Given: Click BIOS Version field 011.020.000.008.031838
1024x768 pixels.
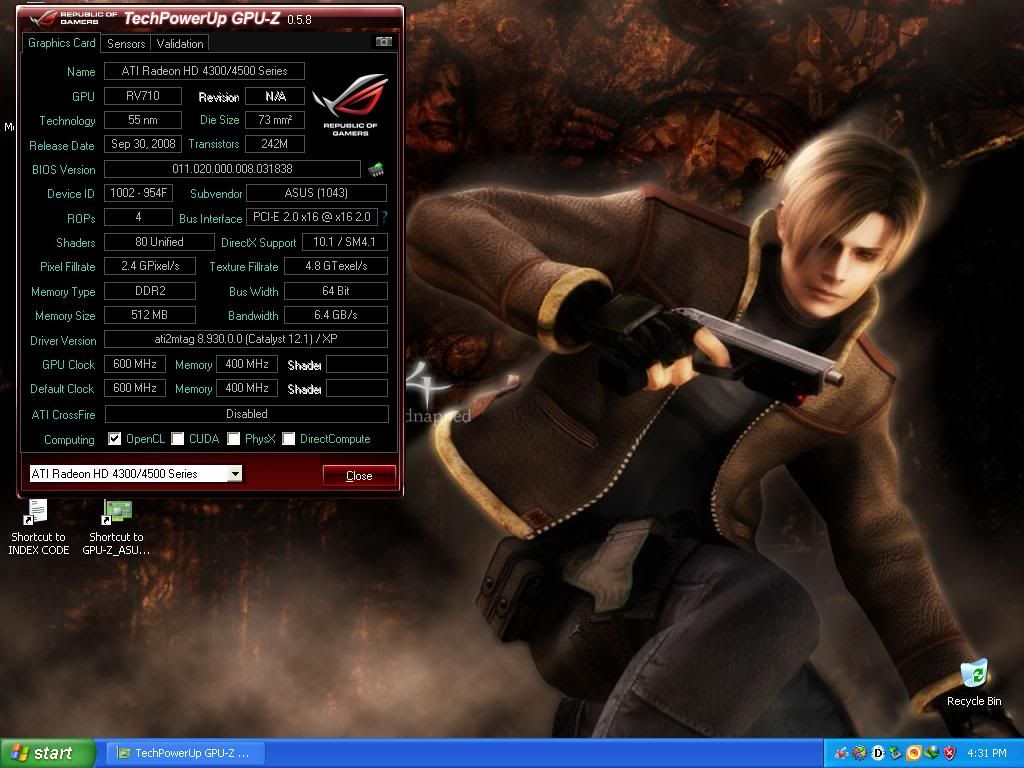Looking at the screenshot, I should 232,168.
